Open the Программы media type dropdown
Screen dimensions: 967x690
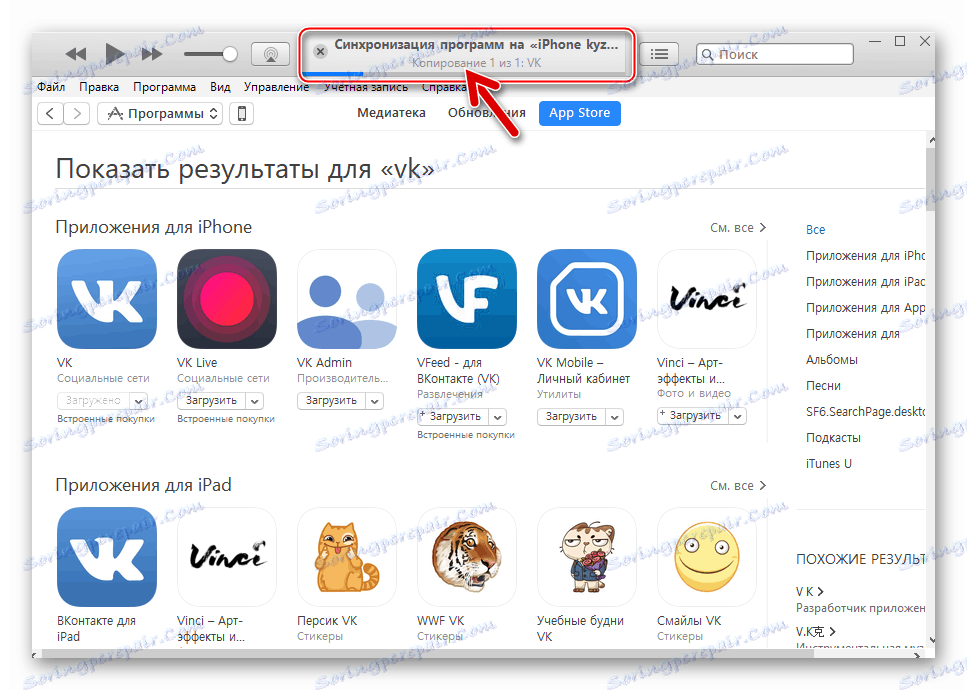coord(160,113)
